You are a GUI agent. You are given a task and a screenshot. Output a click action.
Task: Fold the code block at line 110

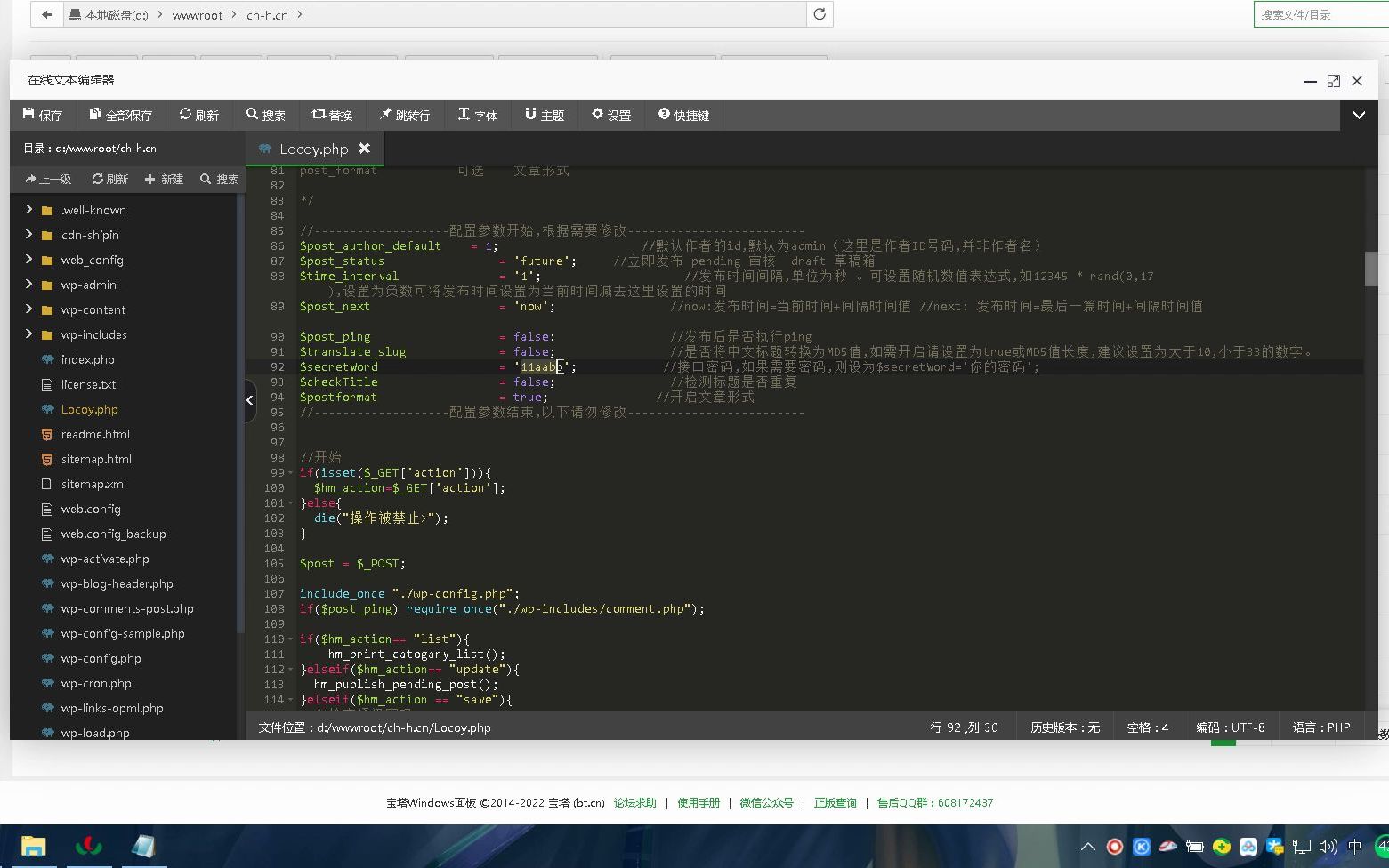click(x=290, y=639)
